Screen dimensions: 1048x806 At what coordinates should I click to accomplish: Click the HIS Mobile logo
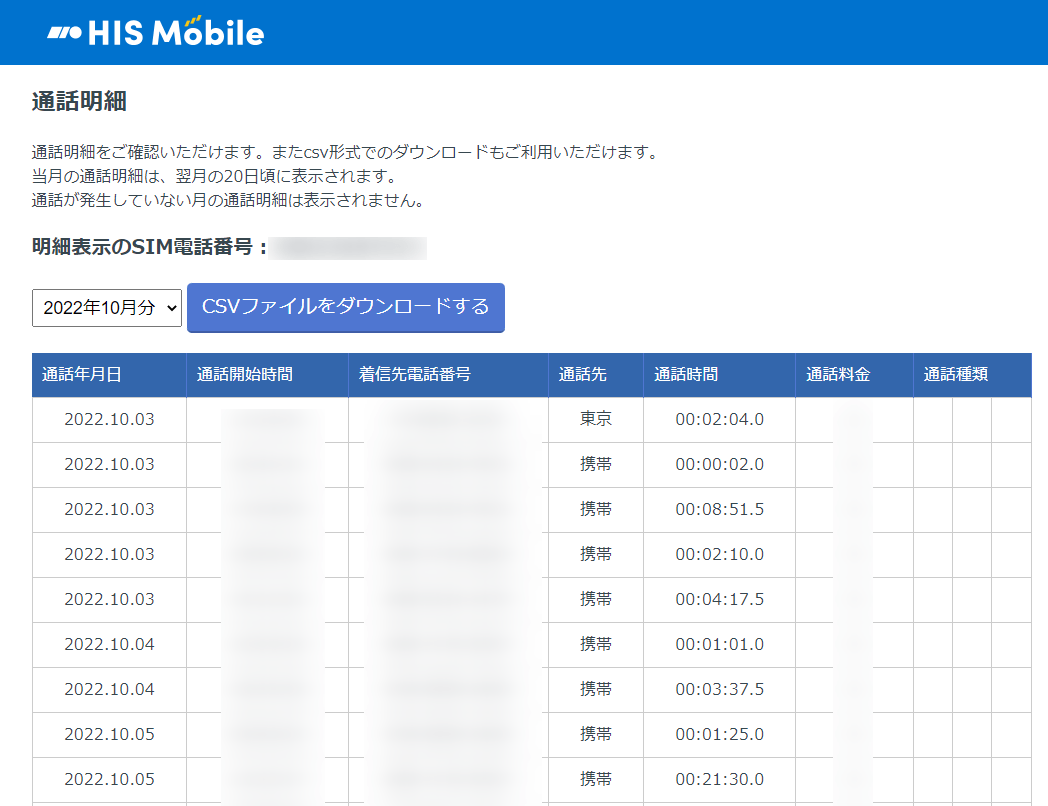(156, 31)
